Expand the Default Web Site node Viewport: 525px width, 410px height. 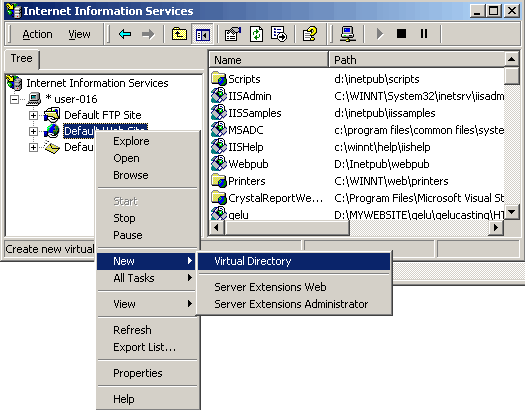click(x=33, y=131)
